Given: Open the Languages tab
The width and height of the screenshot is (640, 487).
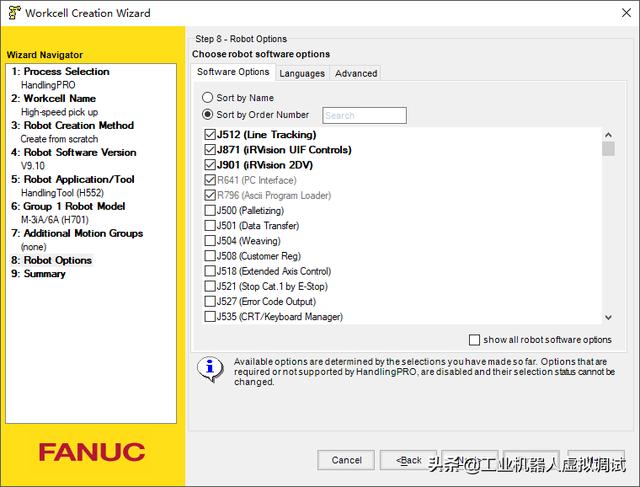Looking at the screenshot, I should 302,73.
